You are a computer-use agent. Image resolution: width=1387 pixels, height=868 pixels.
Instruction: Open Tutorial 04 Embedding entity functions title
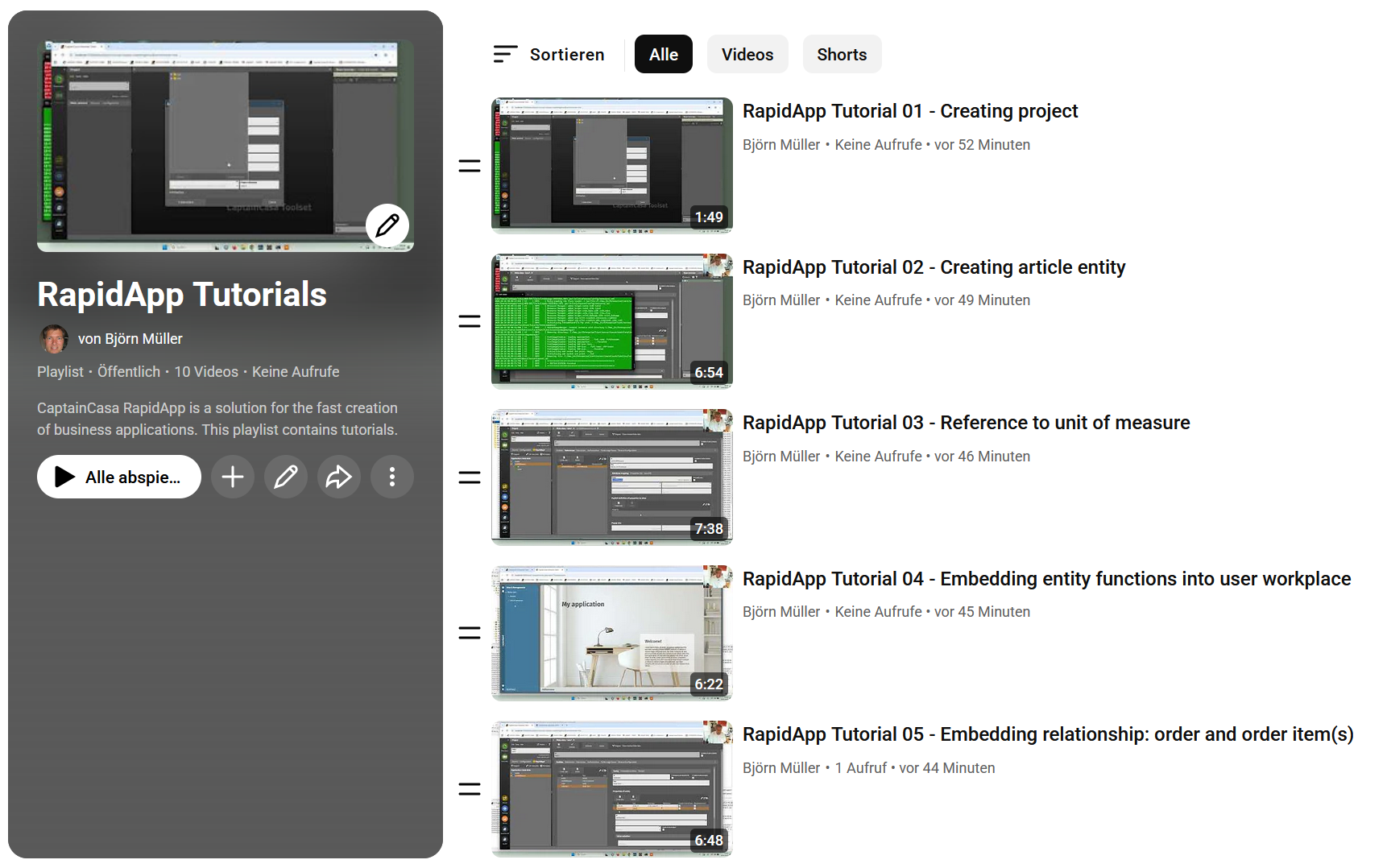coord(1046,579)
